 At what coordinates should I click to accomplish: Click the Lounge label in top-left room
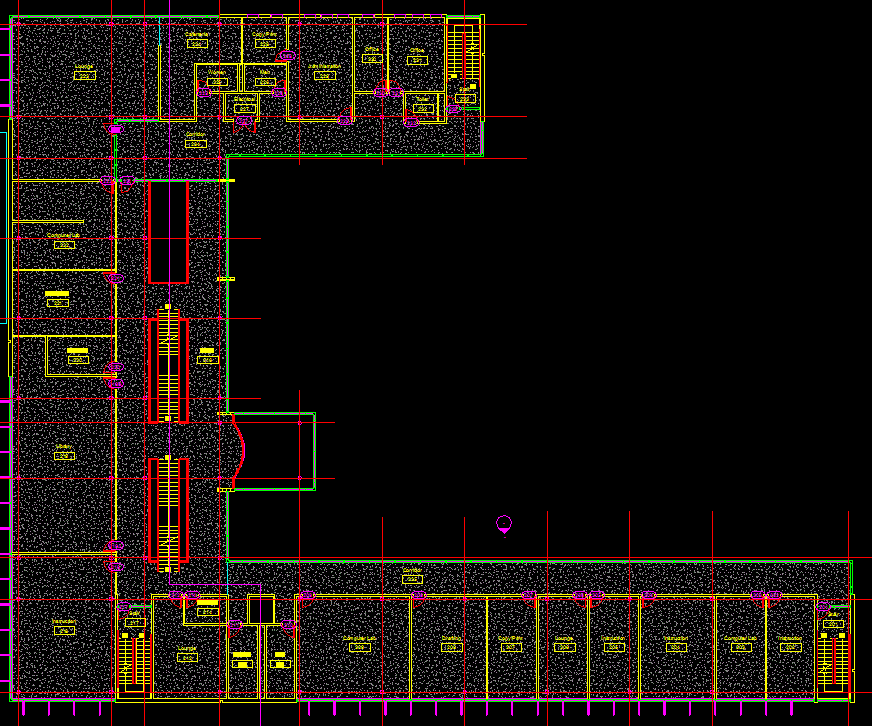pos(84,67)
